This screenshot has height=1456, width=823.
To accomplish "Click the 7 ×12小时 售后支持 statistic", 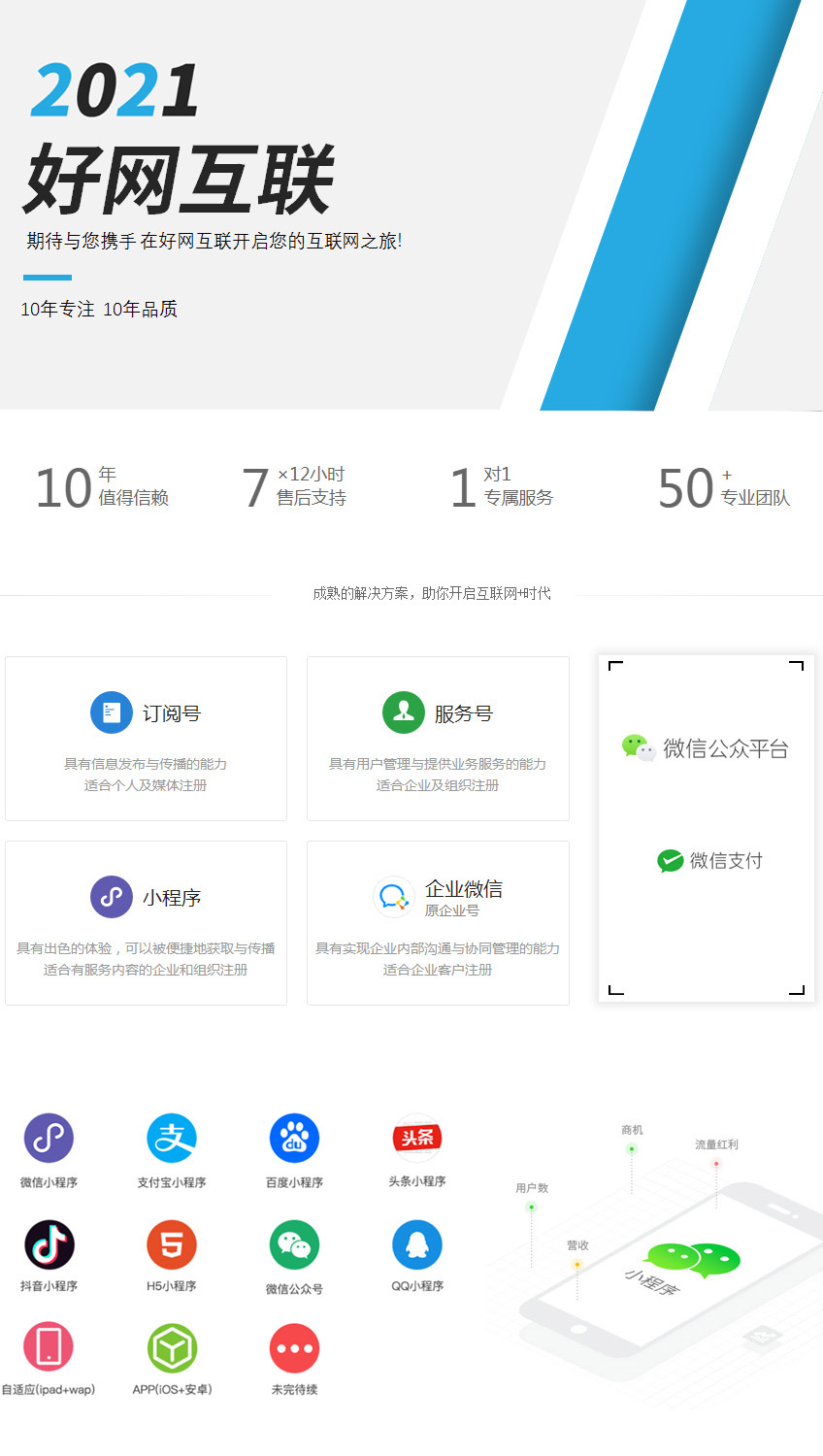I will tap(294, 487).
